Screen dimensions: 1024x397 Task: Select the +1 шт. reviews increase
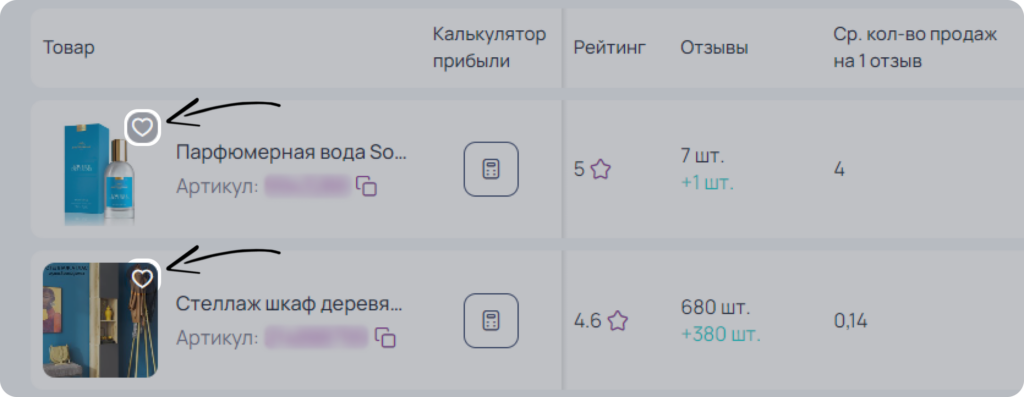tap(707, 183)
